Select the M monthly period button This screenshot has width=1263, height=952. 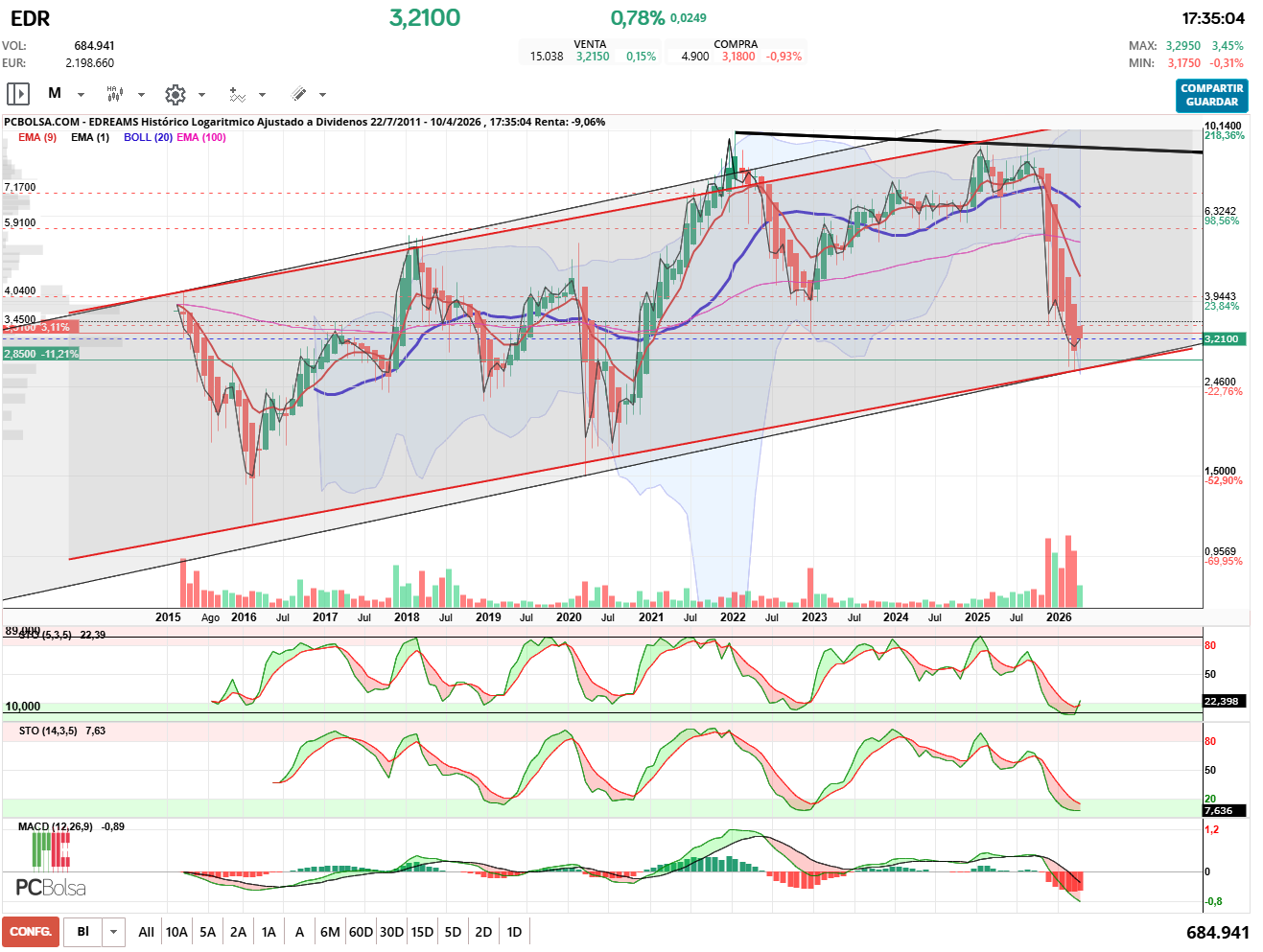[x=55, y=93]
